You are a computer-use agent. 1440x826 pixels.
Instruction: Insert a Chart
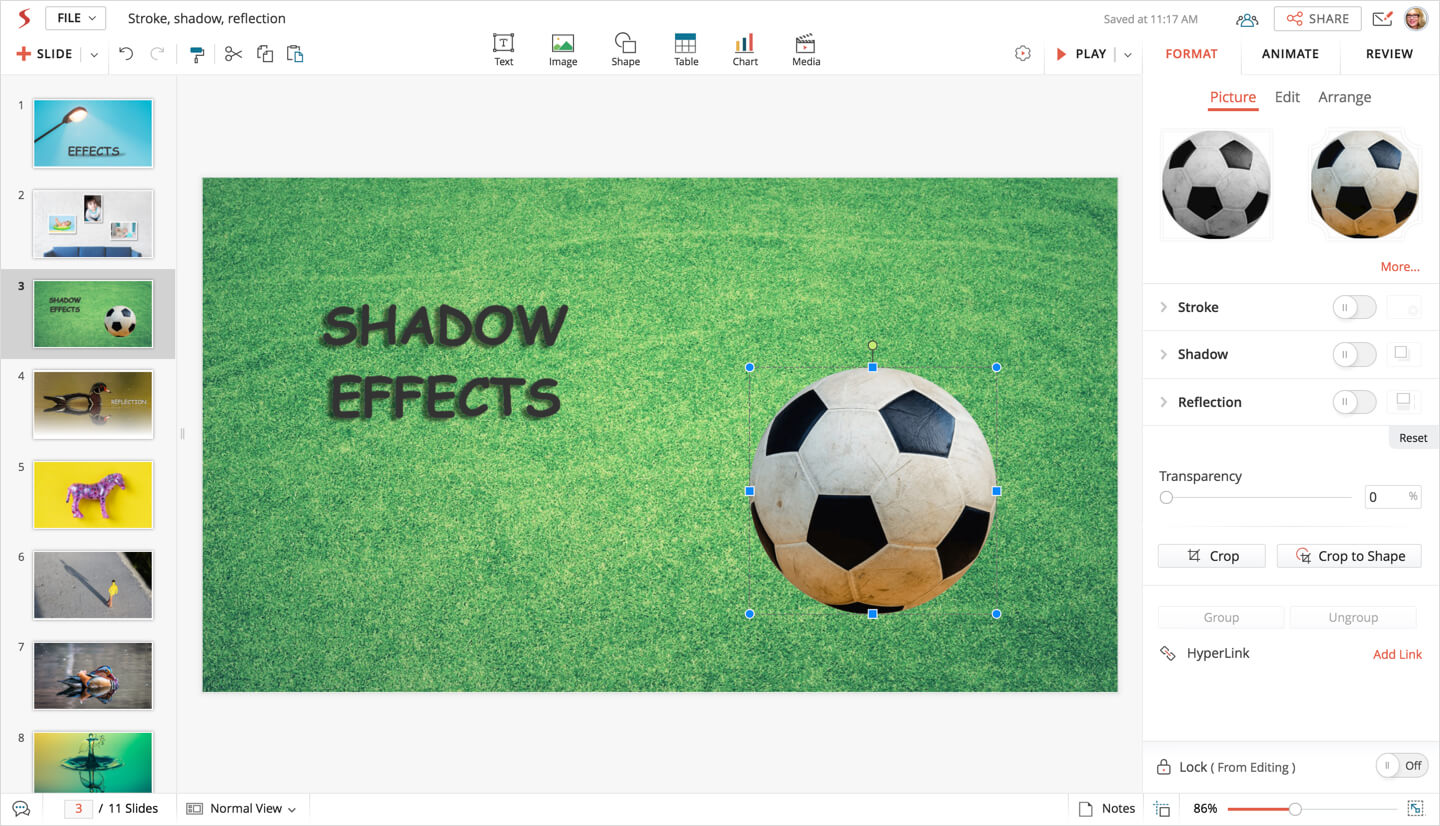(x=745, y=50)
